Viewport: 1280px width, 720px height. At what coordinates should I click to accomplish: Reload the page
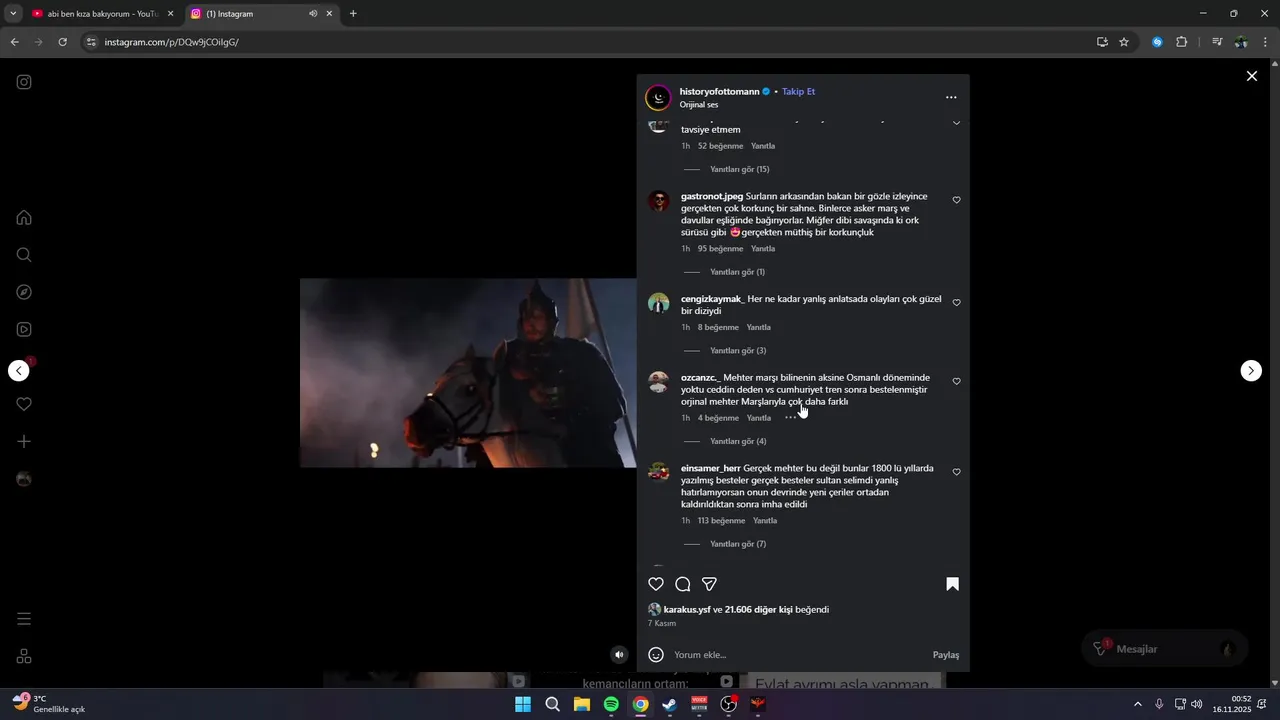pyautogui.click(x=62, y=42)
